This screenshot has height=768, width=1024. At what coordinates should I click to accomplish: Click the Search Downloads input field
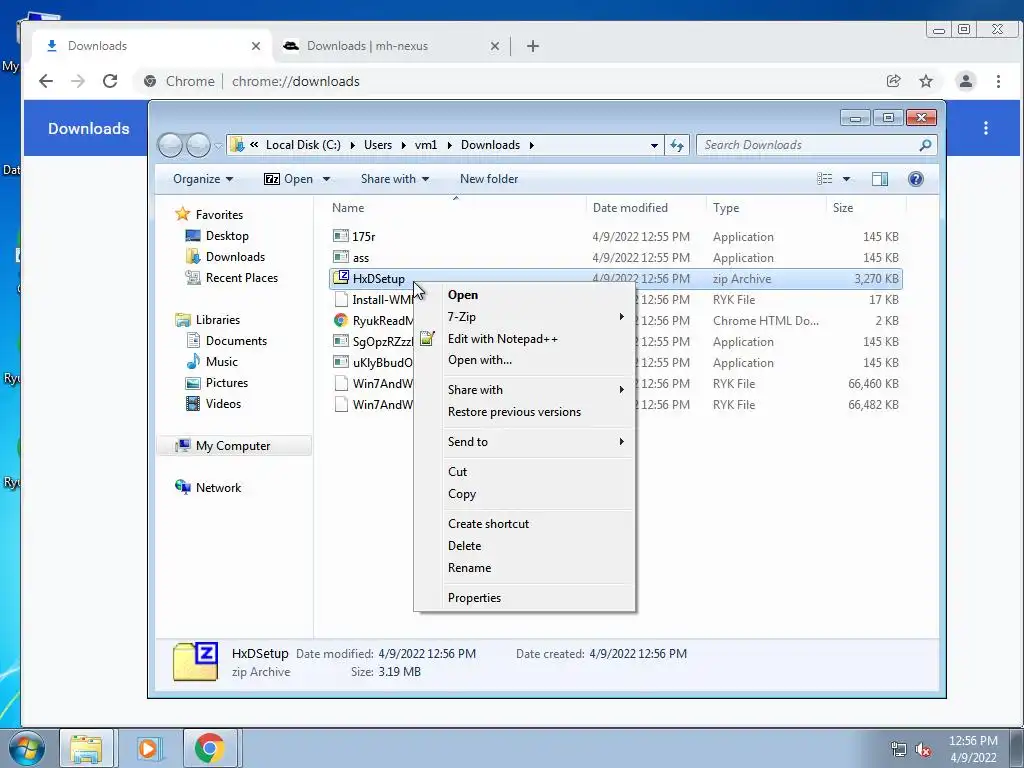pyautogui.click(x=807, y=145)
